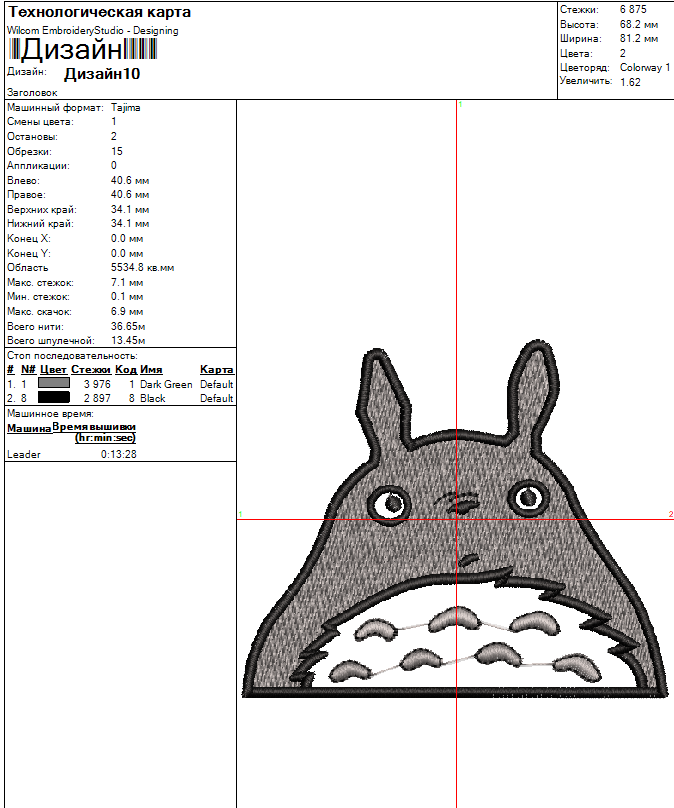Viewport: 674px width, 808px height.
Task: Click the Totoro embroidery design preview
Action: pyautogui.click(x=456, y=519)
